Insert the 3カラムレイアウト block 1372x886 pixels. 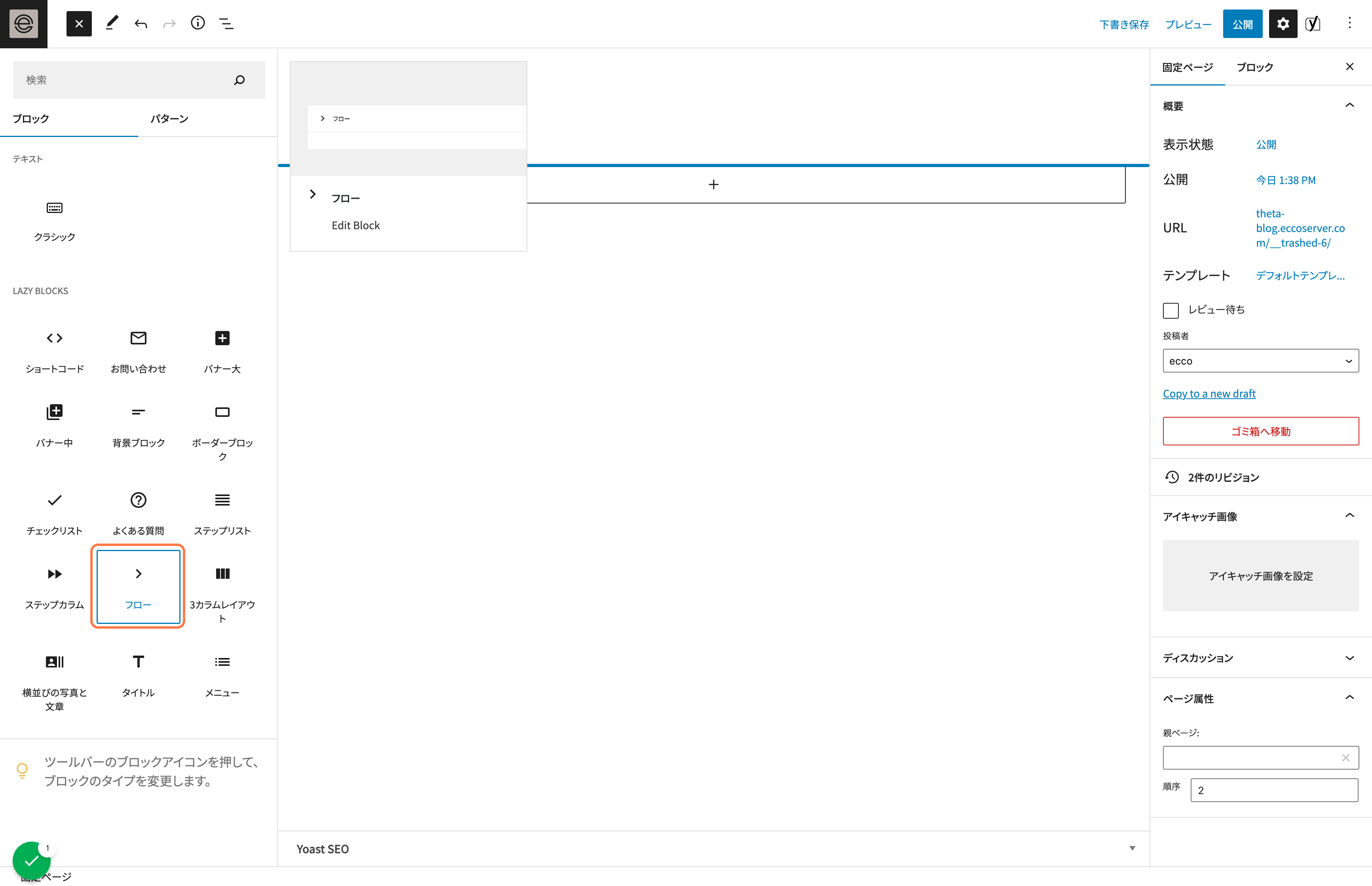pyautogui.click(x=222, y=594)
